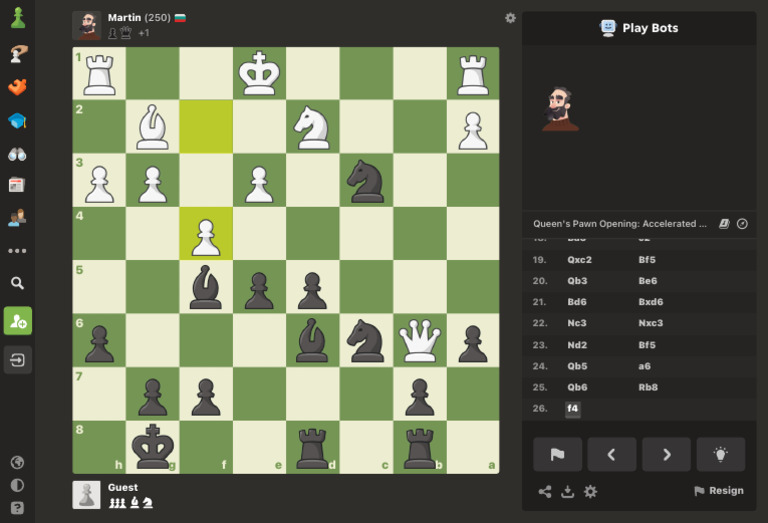Click the Chess.com green pawn logo
This screenshot has width=768, height=523.
(x=18, y=18)
